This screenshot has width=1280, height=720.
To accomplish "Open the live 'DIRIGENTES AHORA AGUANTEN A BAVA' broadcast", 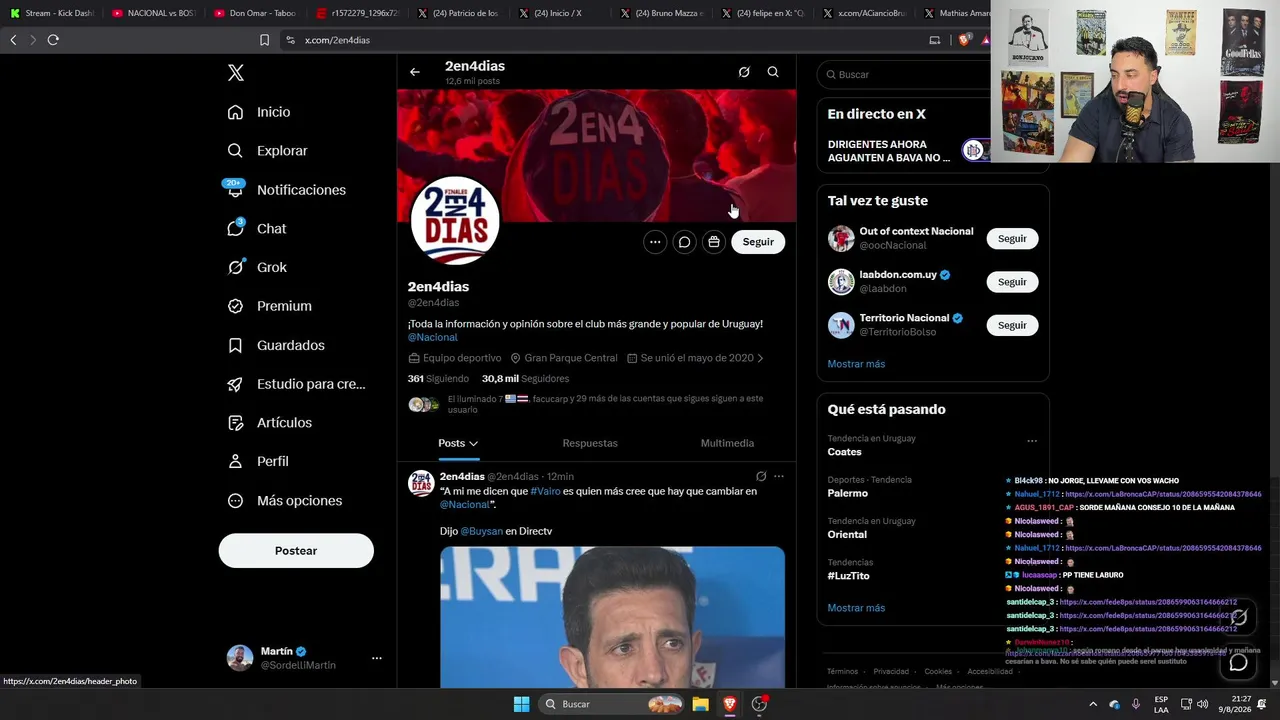I will point(905,151).
